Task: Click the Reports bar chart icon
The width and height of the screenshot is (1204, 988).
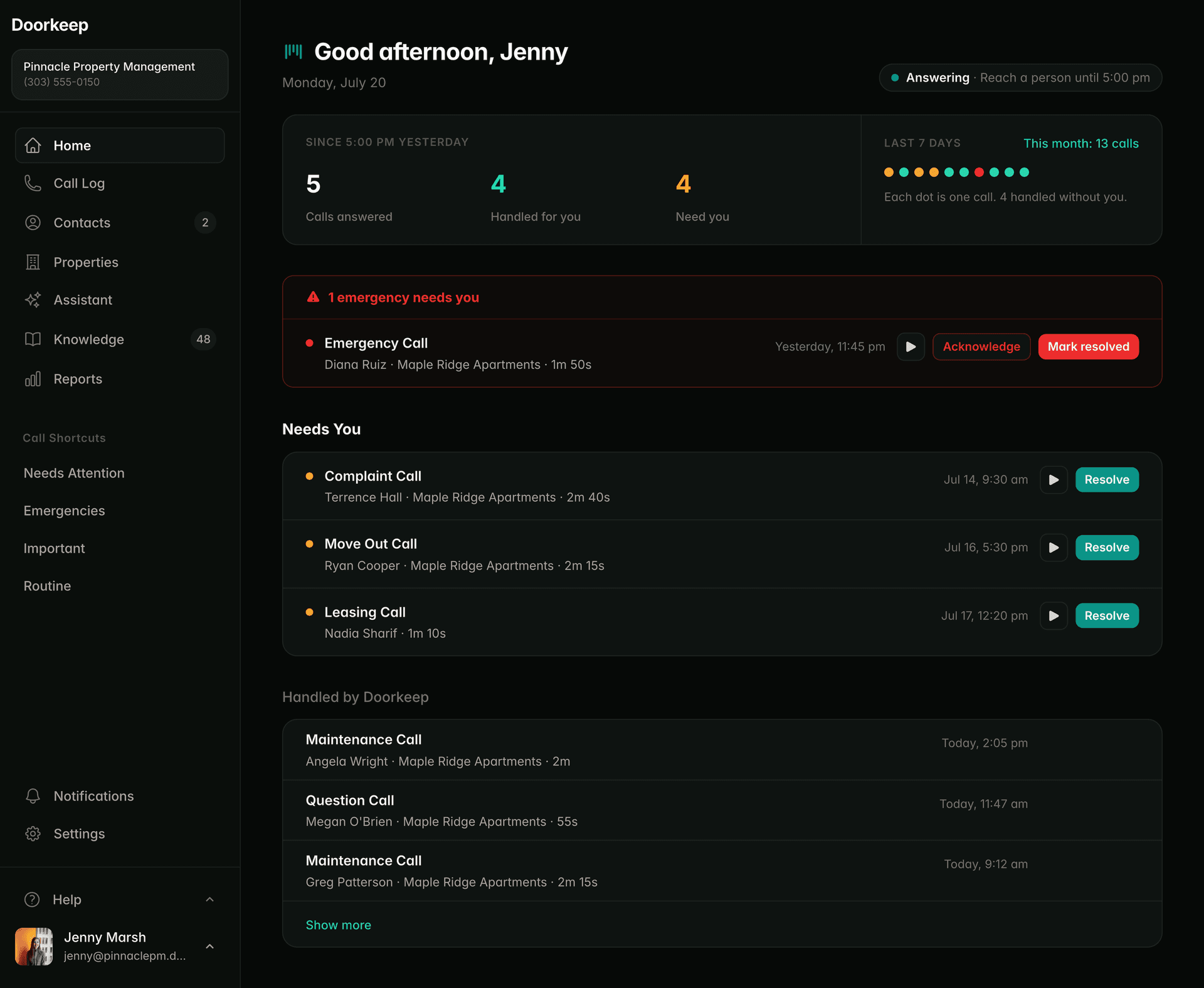Action: point(33,379)
